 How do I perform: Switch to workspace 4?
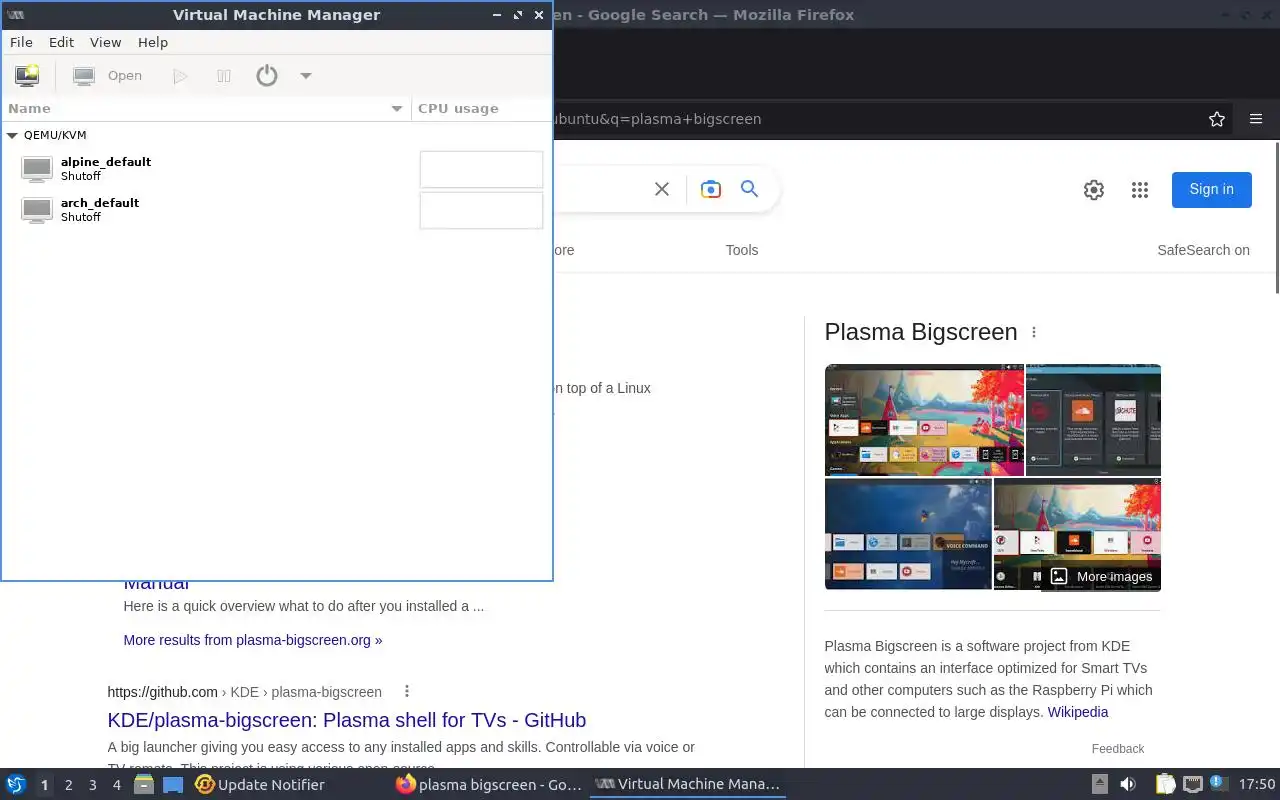click(x=117, y=785)
